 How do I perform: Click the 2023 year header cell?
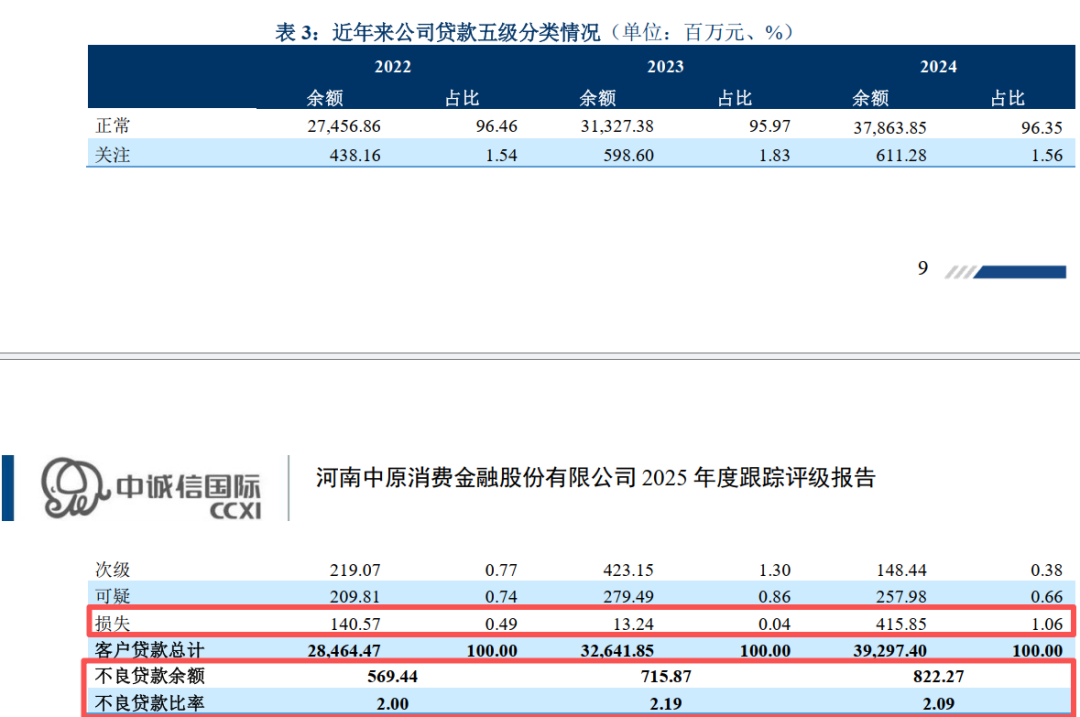tap(666, 67)
